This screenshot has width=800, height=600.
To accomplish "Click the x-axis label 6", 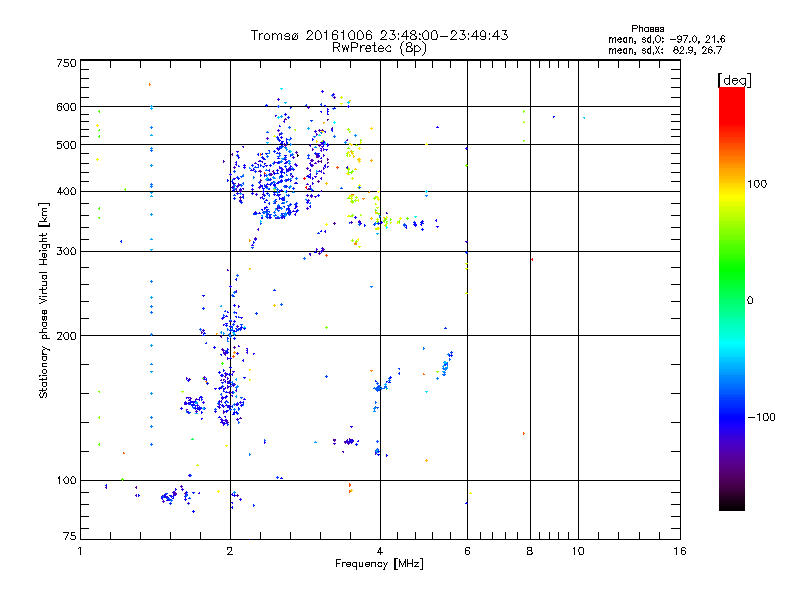I will tap(467, 551).
